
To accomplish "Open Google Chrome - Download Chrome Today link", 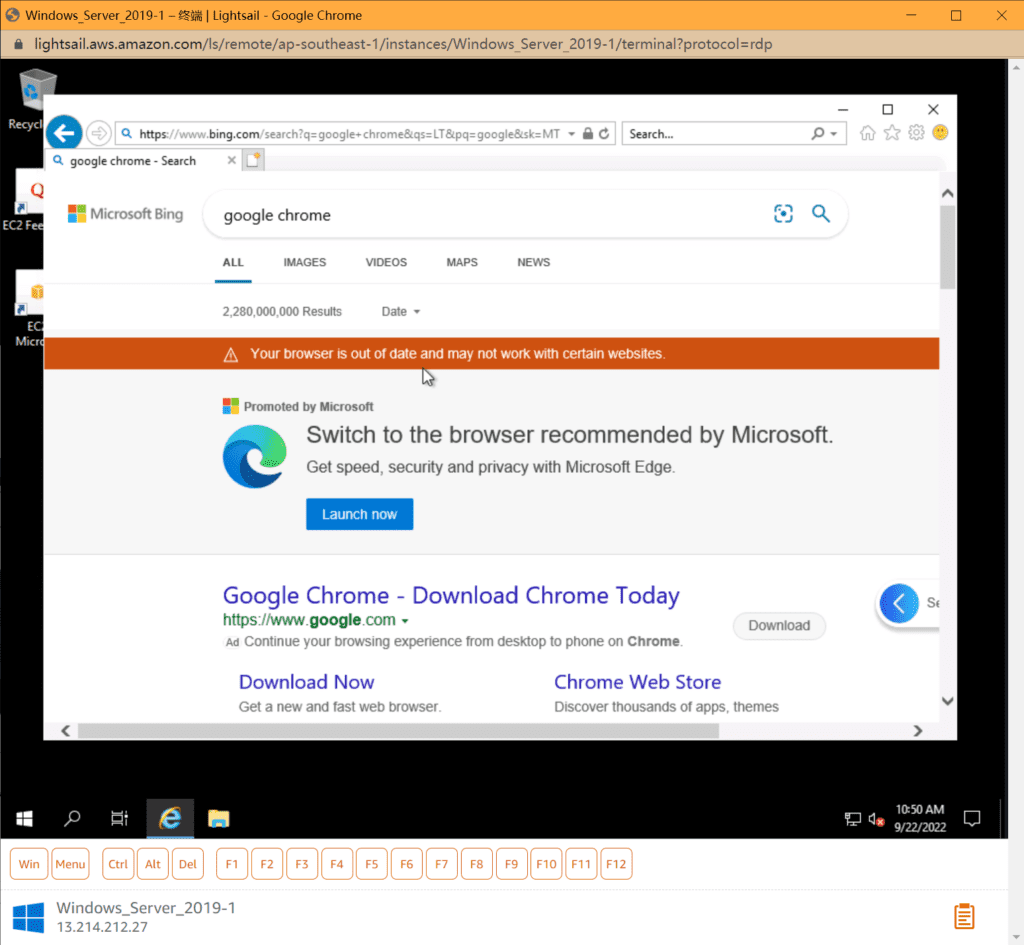I will (x=451, y=596).
